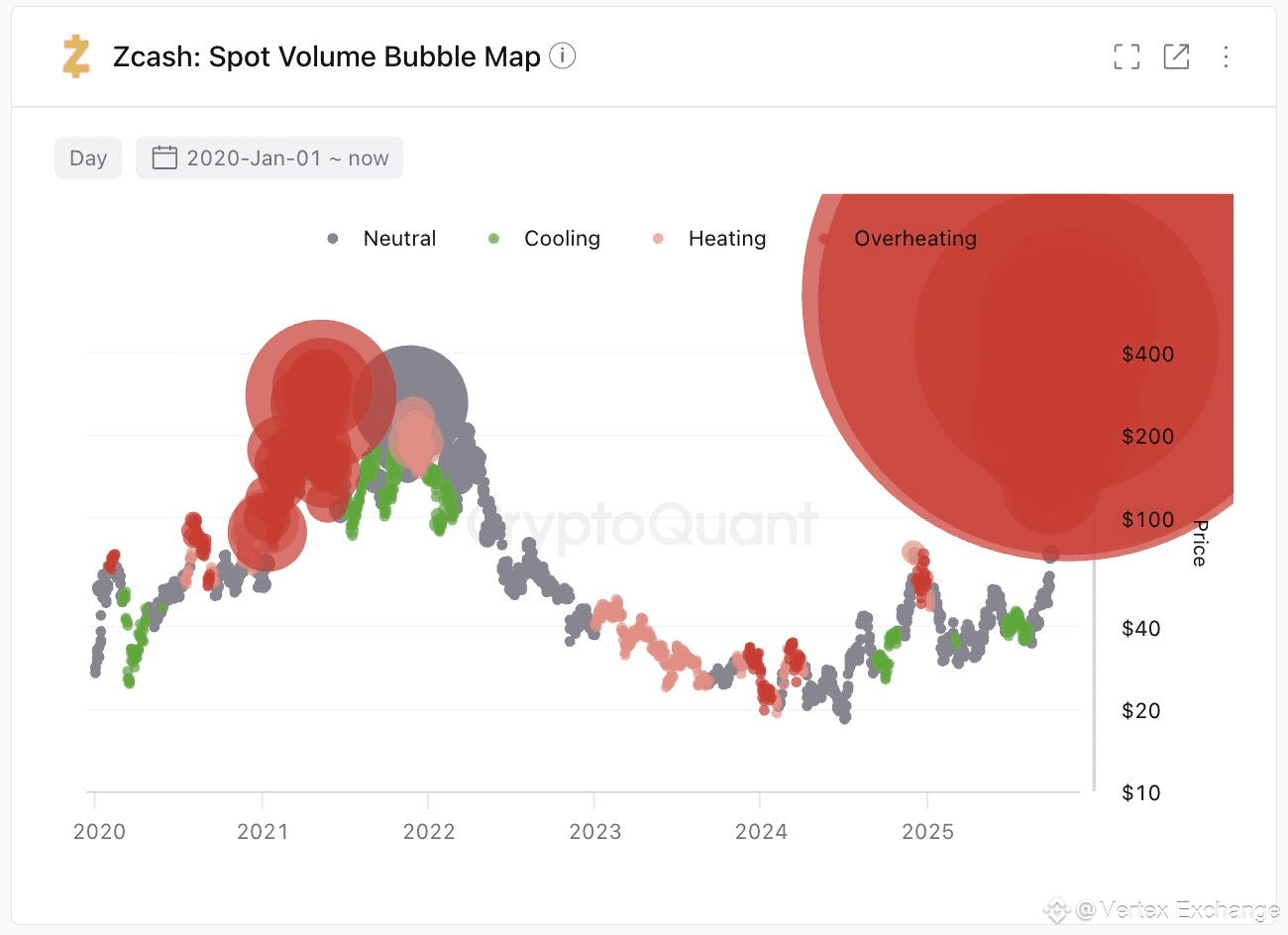
Task: Click the grey Neutral legend dot
Action: click(x=333, y=239)
